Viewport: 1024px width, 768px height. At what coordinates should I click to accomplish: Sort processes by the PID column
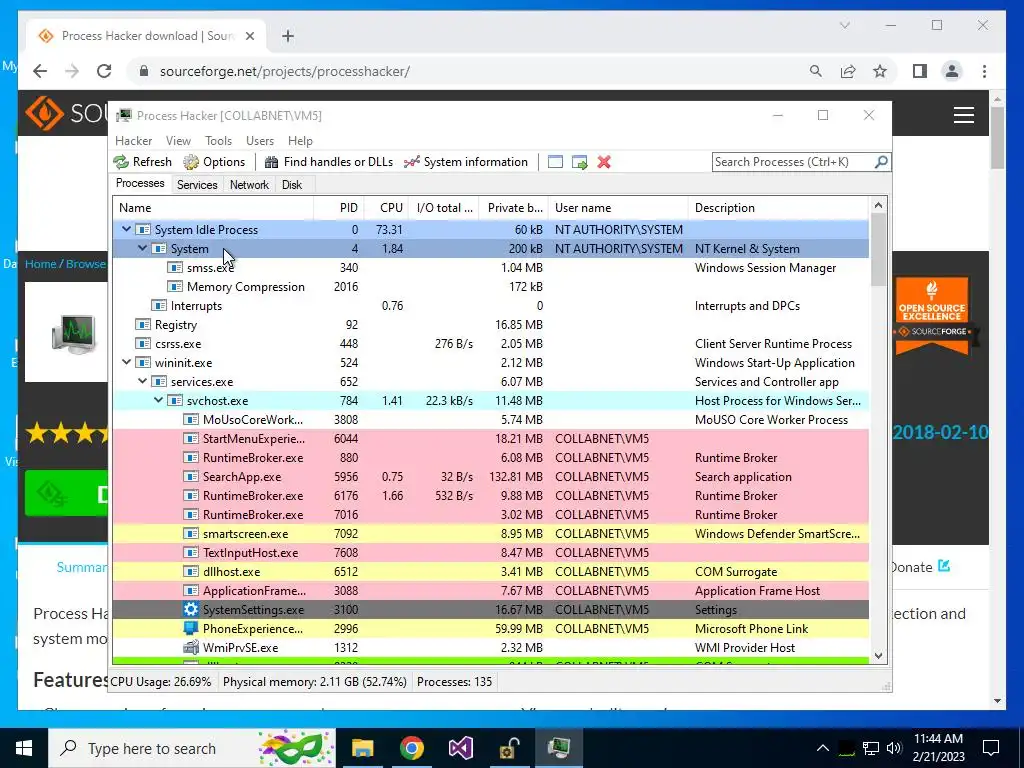339,208
